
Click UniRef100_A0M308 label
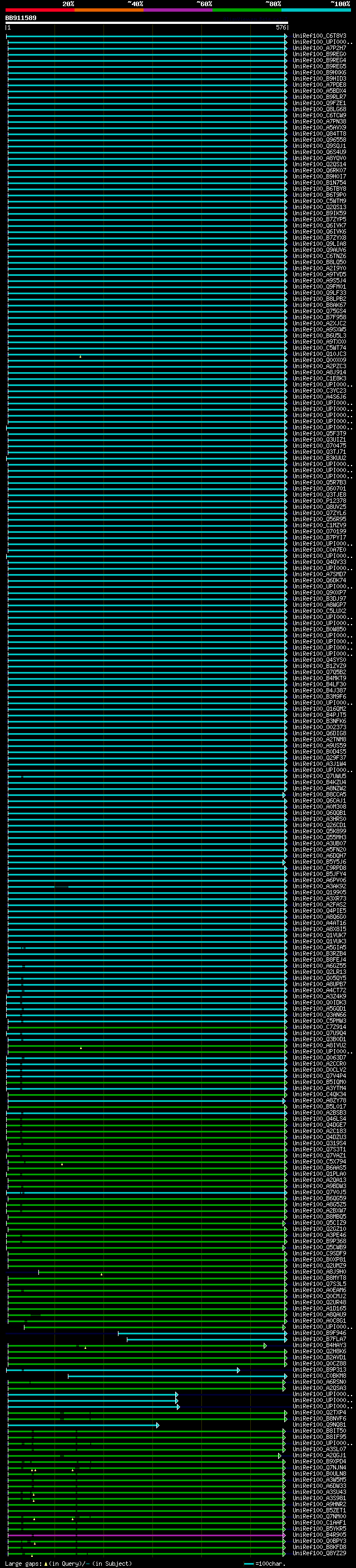tap(319, 807)
